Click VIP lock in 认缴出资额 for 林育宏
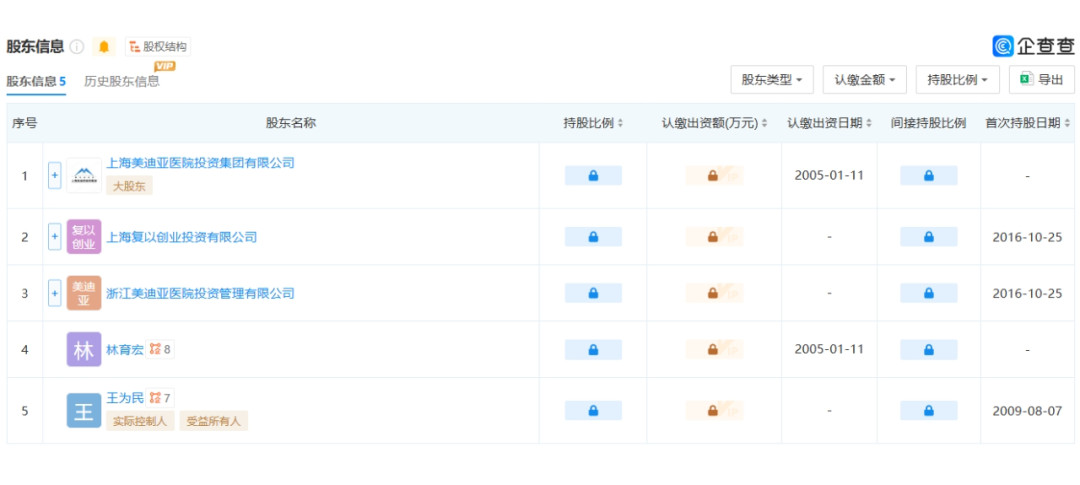 [x=714, y=350]
